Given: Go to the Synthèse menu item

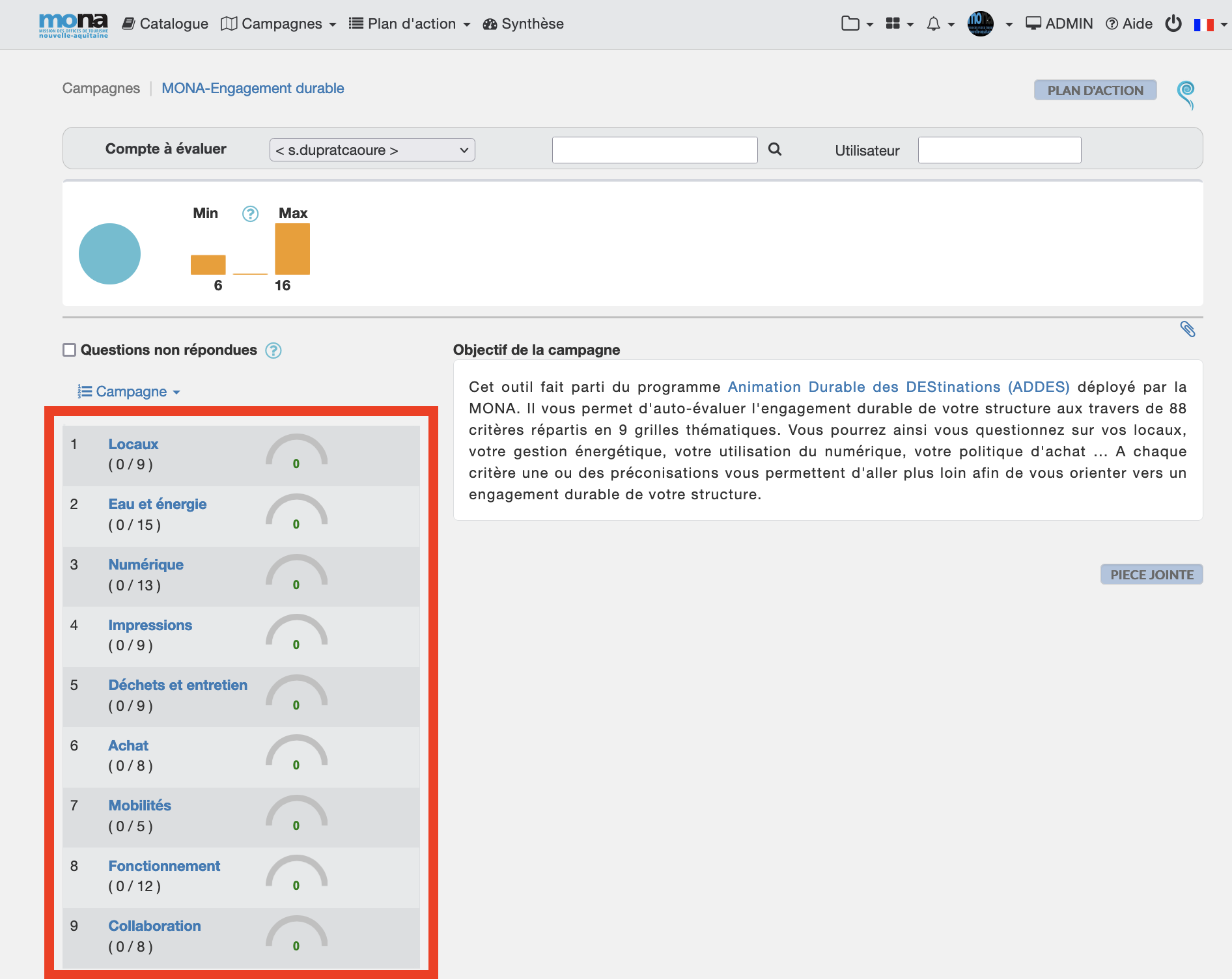Looking at the screenshot, I should [x=523, y=24].
